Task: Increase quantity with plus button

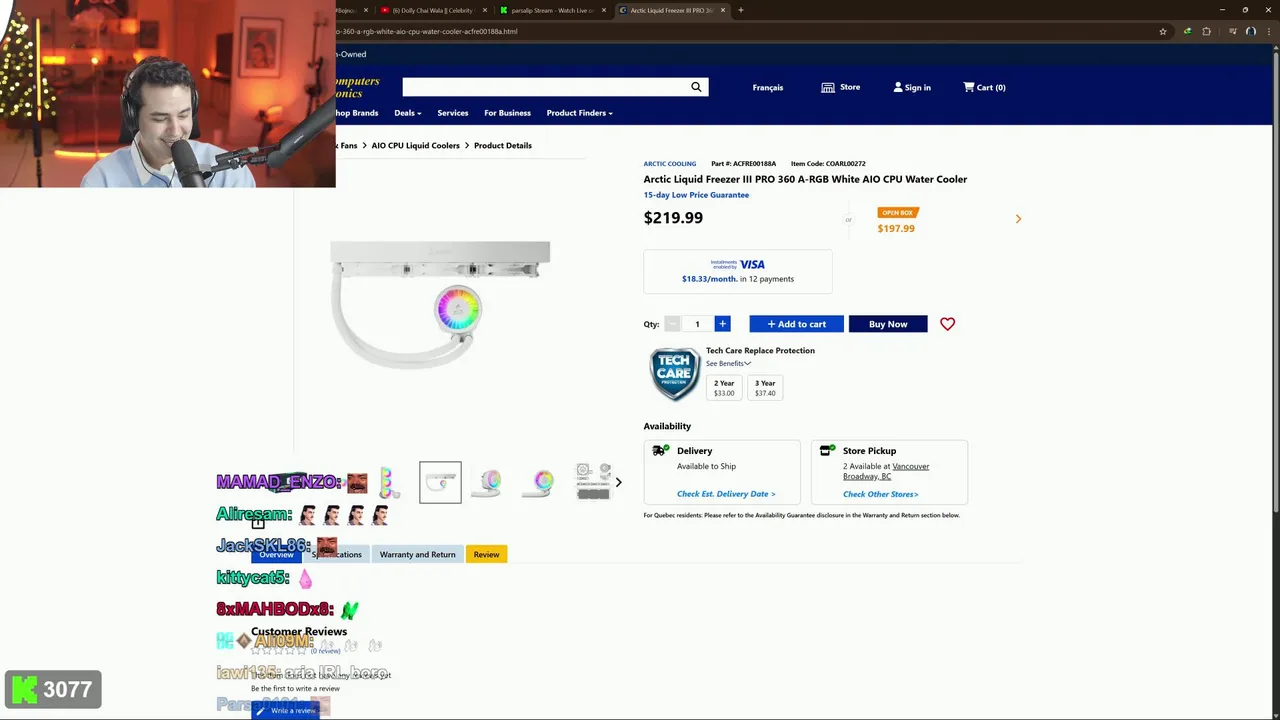Action: point(722,324)
